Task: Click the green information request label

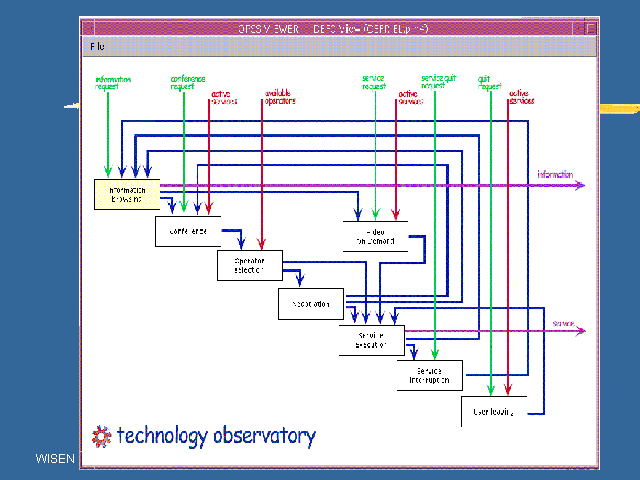Action: coord(112,82)
